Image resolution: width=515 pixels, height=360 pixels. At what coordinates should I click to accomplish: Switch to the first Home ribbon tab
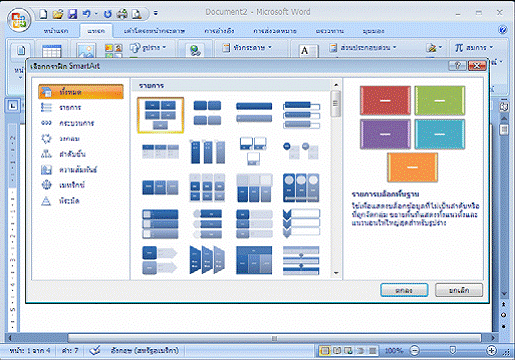pyautogui.click(x=56, y=31)
